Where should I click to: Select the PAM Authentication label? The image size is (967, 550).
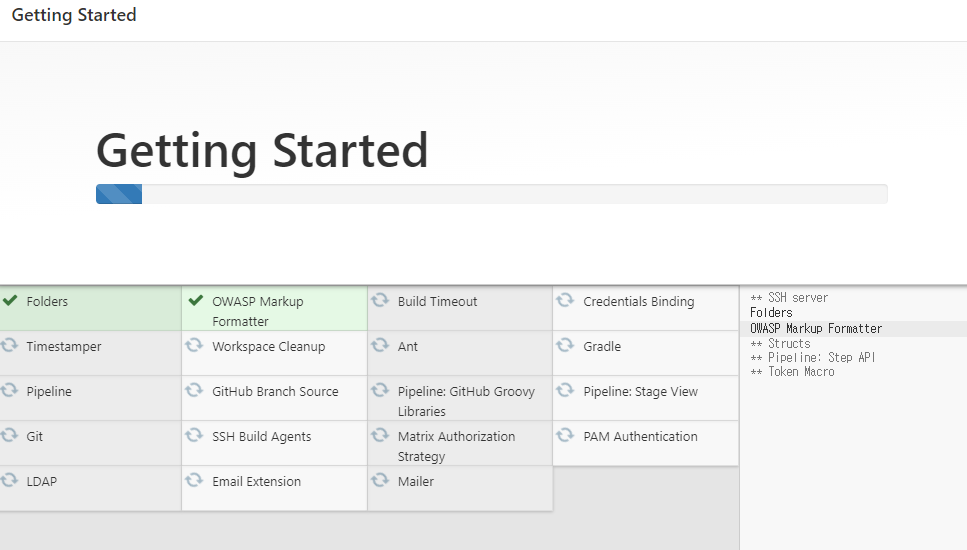[640, 437]
